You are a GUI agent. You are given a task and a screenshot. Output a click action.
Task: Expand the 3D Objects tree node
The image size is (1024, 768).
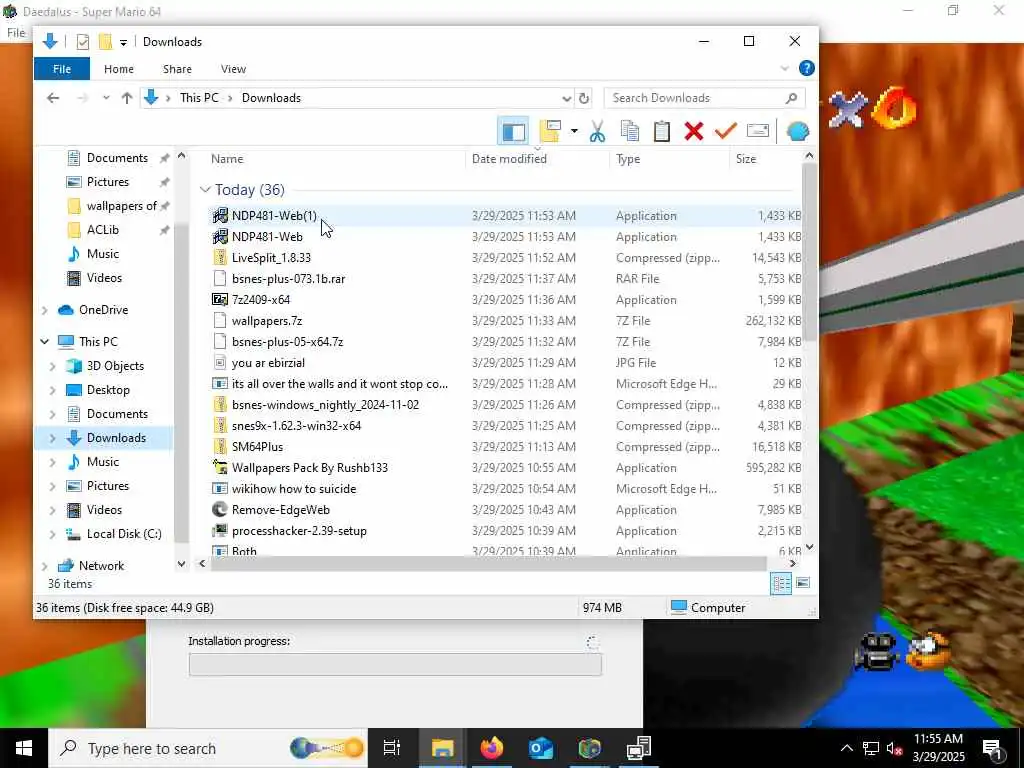pyautogui.click(x=53, y=366)
